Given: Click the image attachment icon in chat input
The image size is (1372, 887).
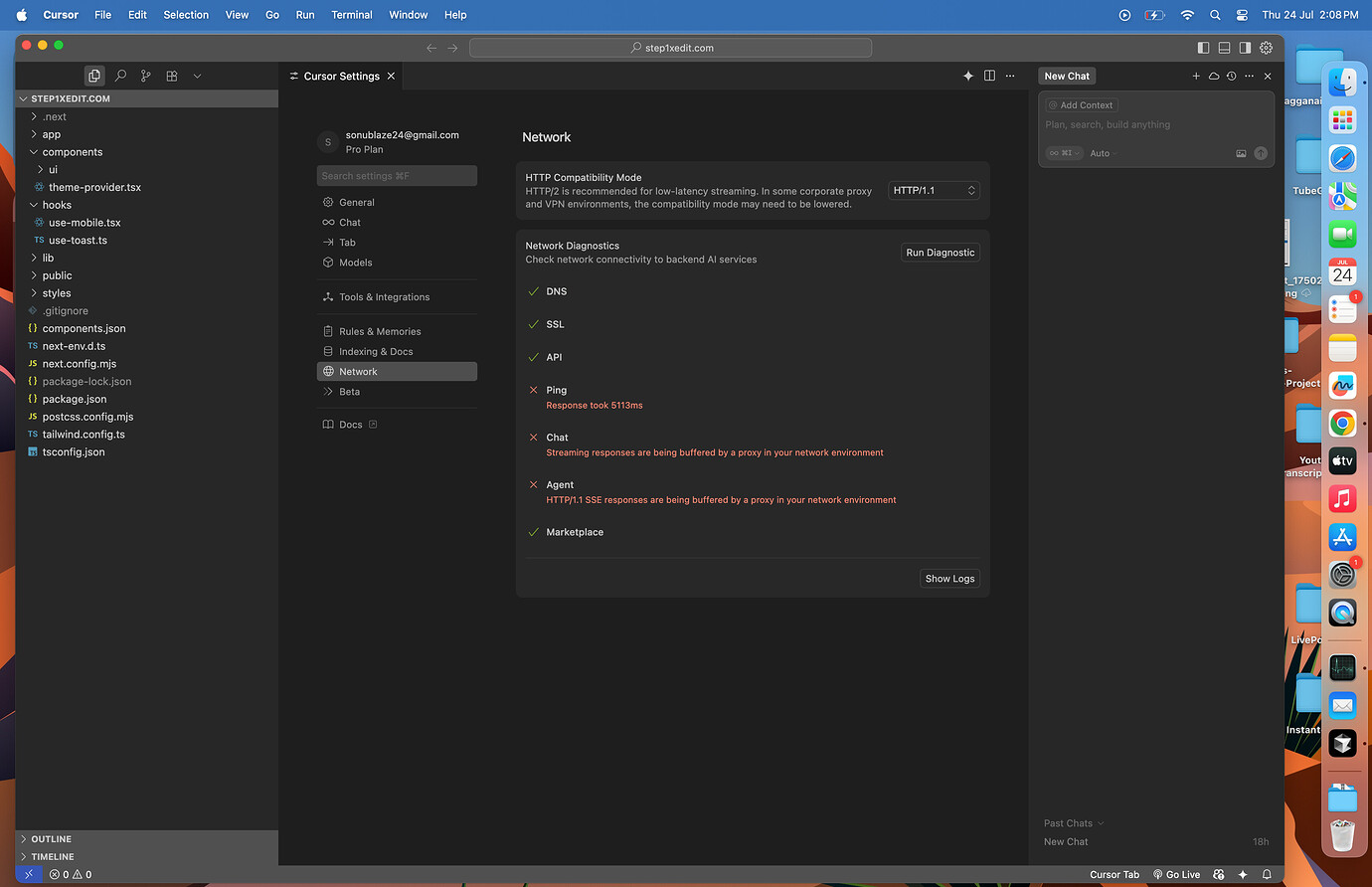Looking at the screenshot, I should pyautogui.click(x=1241, y=153).
